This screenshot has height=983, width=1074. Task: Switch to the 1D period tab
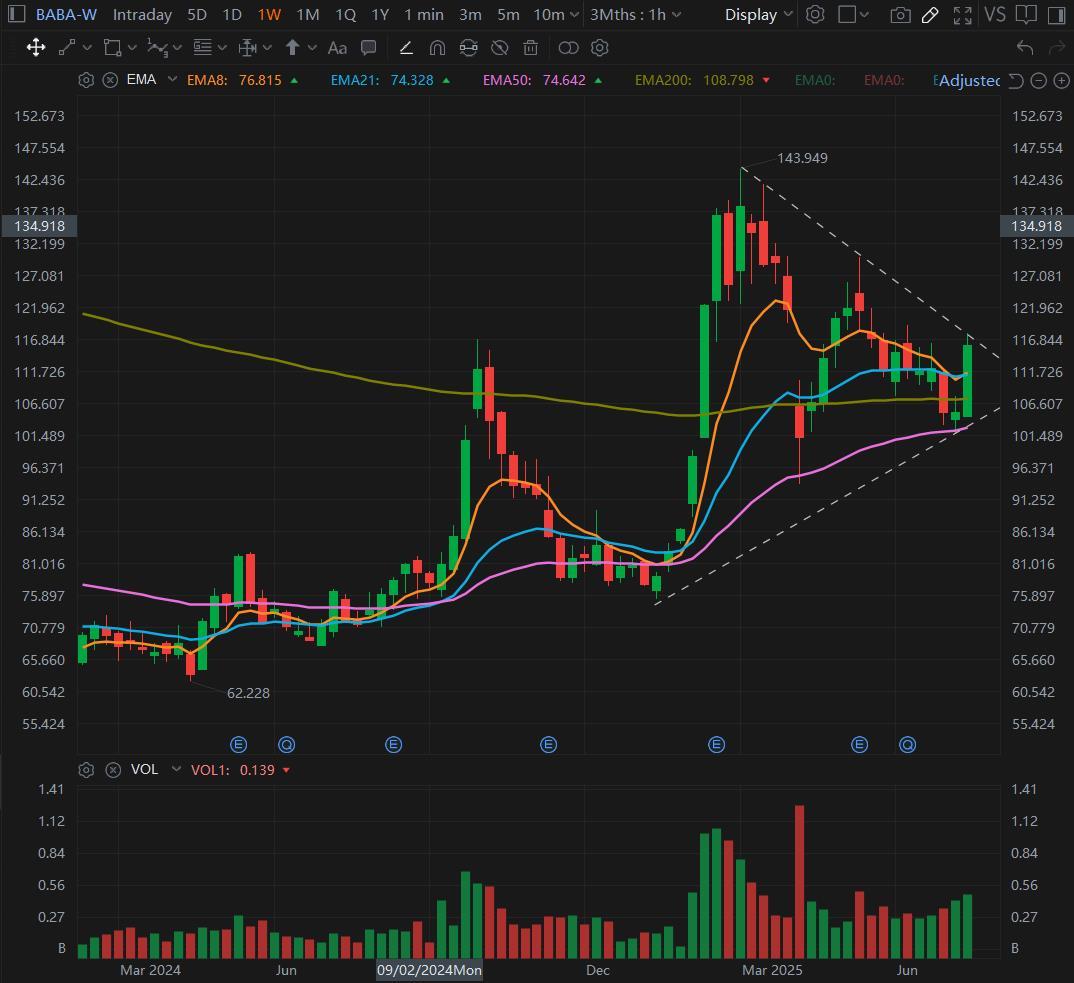pos(232,14)
